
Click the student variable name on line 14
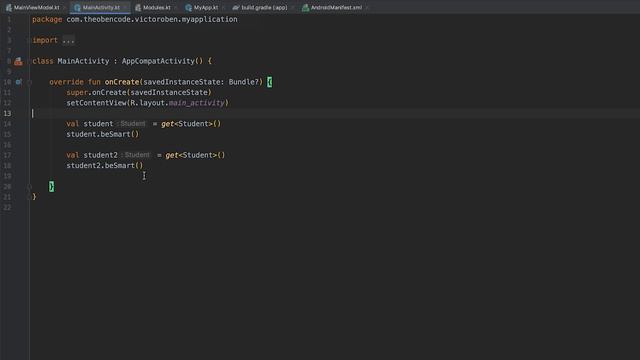click(98, 124)
